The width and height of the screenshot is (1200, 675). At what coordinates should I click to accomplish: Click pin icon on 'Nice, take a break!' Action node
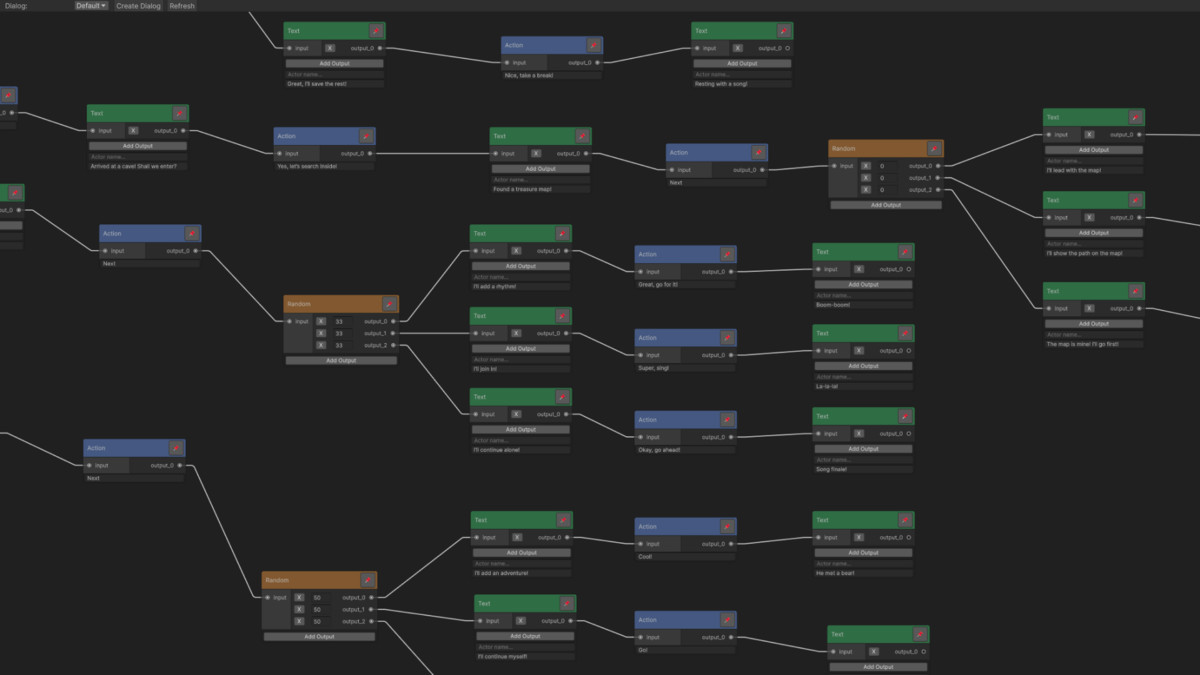(594, 45)
